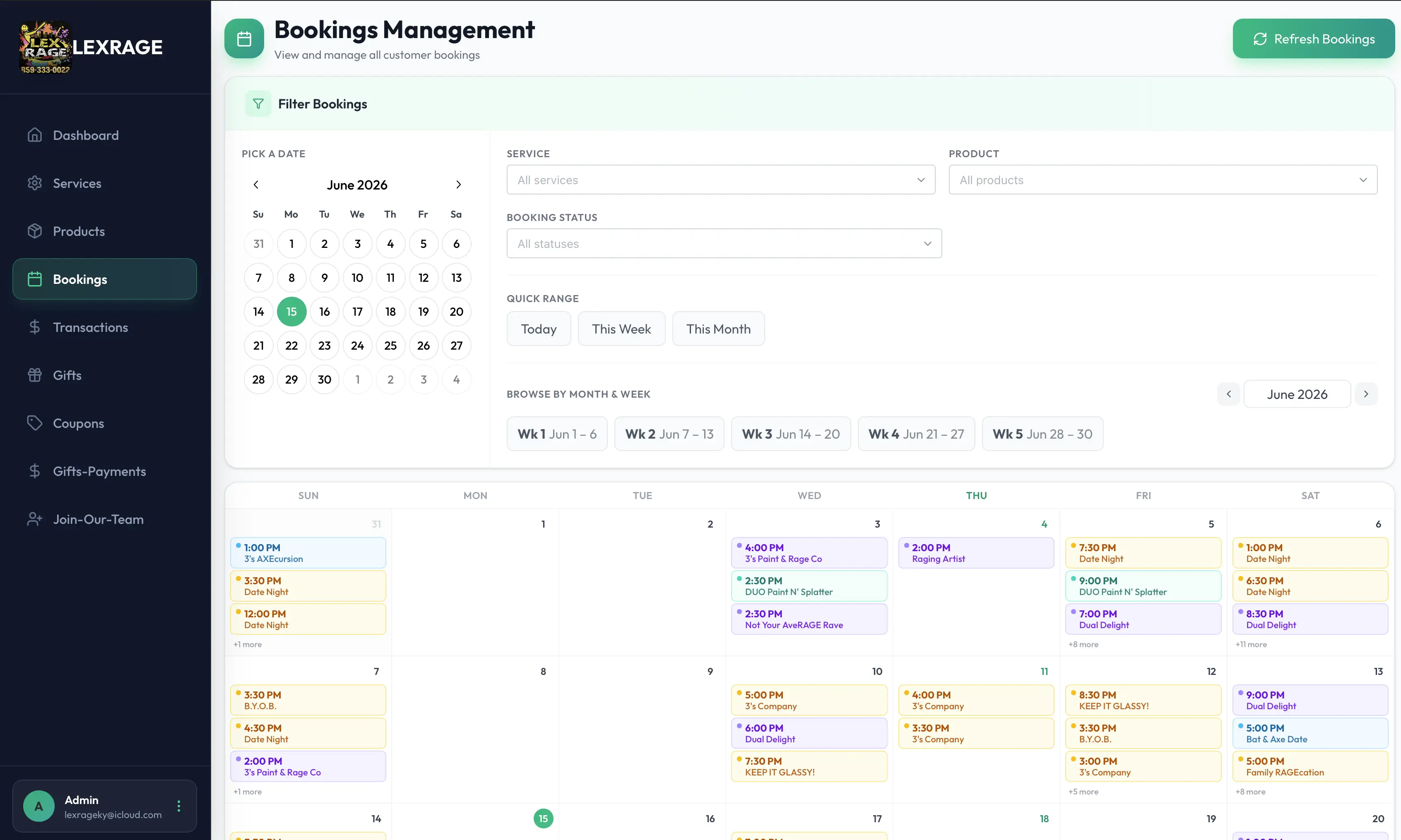Expand the All products dropdown
Viewport: 1401px width, 840px height.
click(1163, 180)
